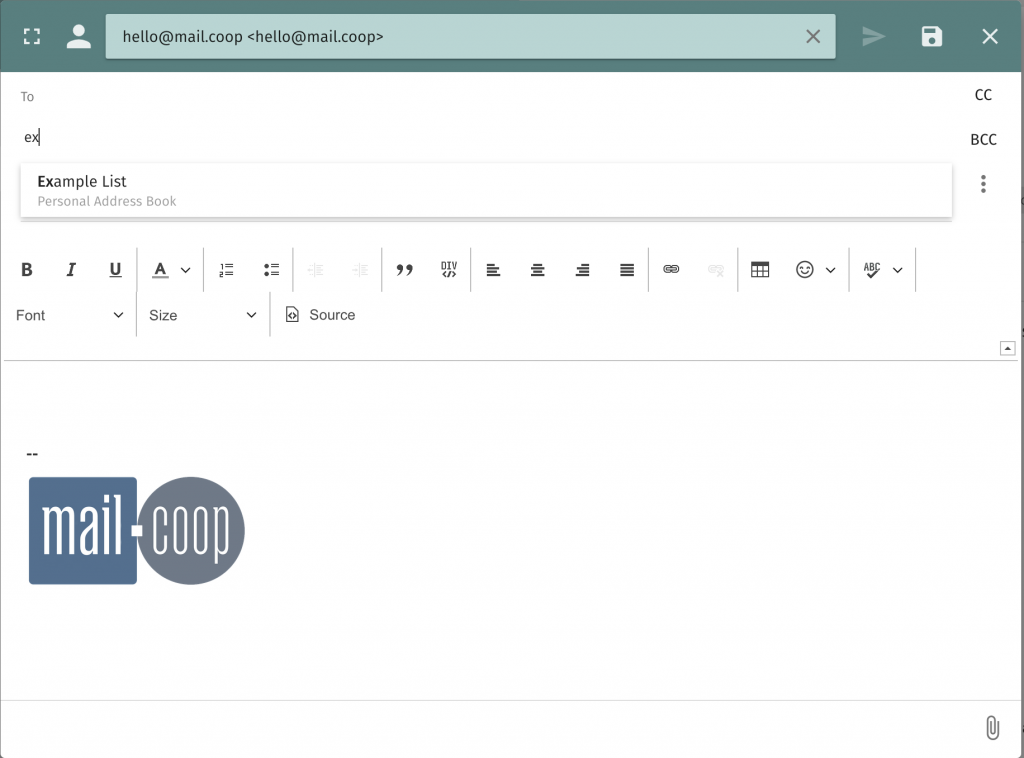Expand compose window to fullscreen
This screenshot has width=1024, height=758.
click(31, 37)
